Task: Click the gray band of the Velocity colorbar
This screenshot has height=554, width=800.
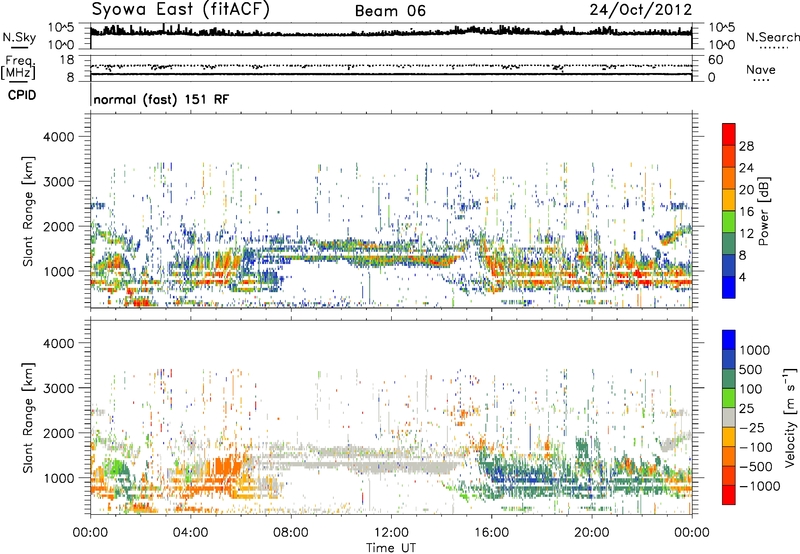Action: tap(729, 418)
